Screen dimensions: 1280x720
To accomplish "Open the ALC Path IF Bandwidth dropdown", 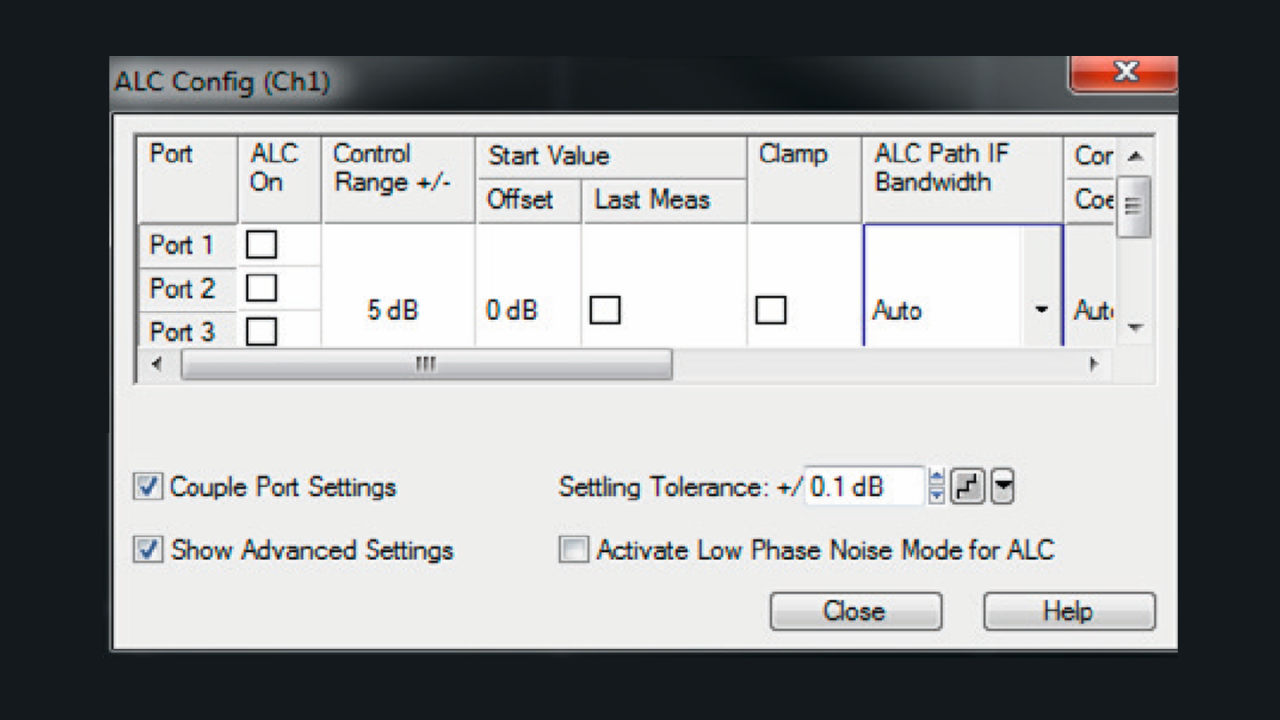I will click(x=1041, y=310).
